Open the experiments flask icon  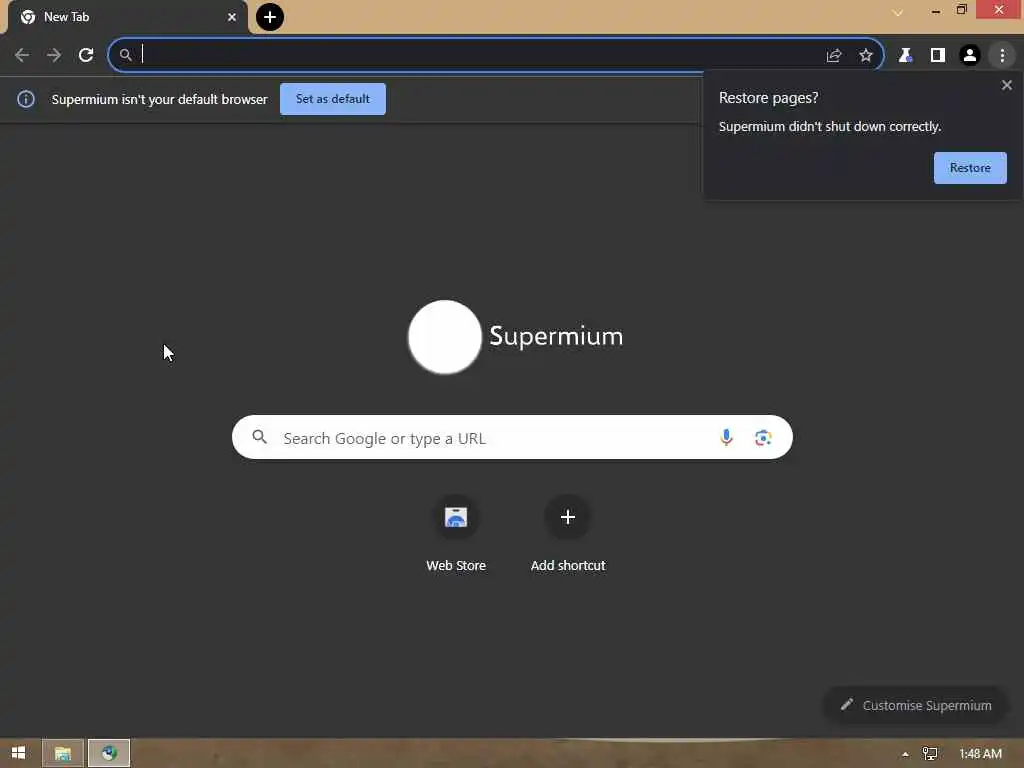coord(905,56)
